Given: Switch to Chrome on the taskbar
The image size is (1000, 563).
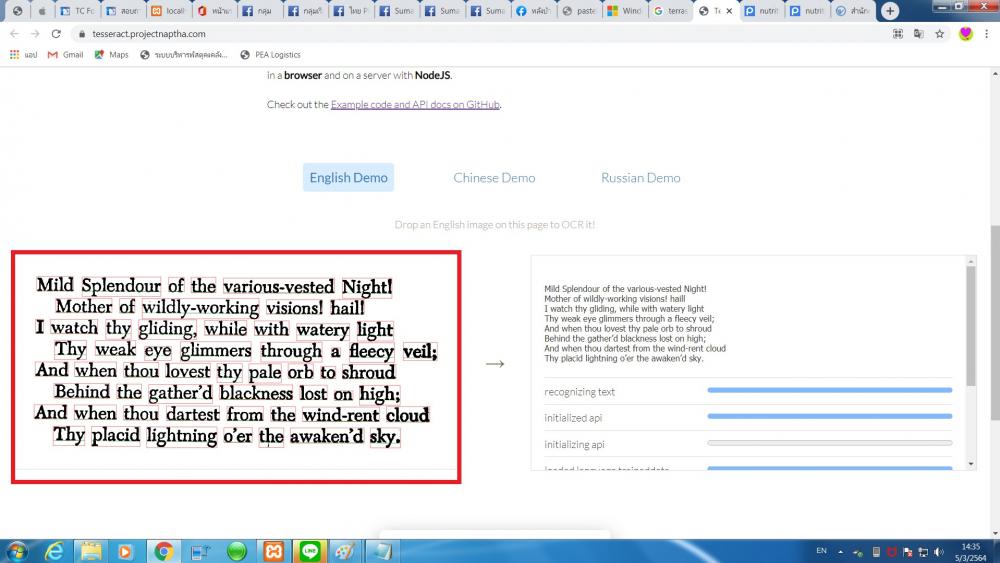Looking at the screenshot, I should (x=163, y=551).
